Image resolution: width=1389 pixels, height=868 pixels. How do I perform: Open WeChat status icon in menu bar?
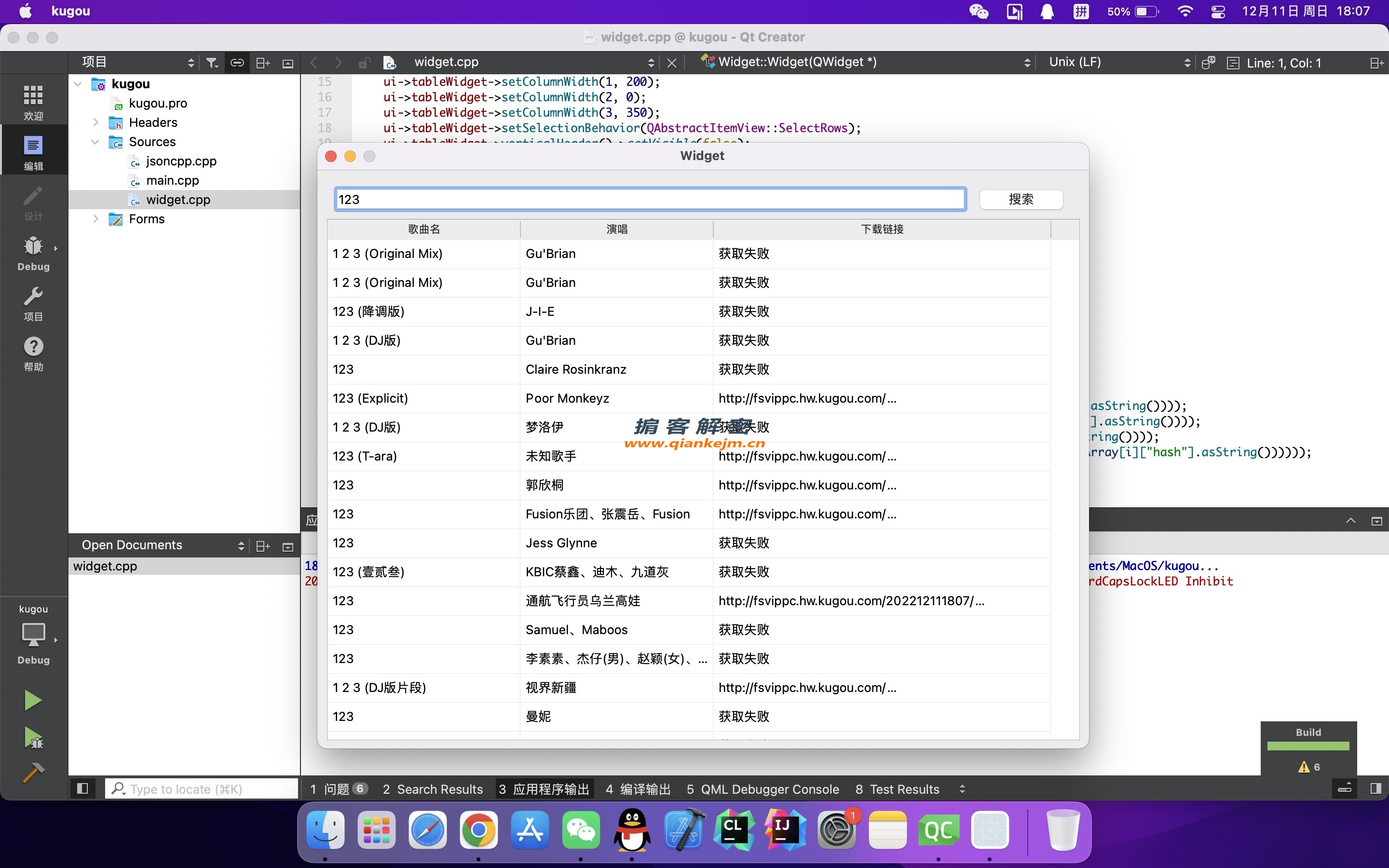(x=979, y=12)
